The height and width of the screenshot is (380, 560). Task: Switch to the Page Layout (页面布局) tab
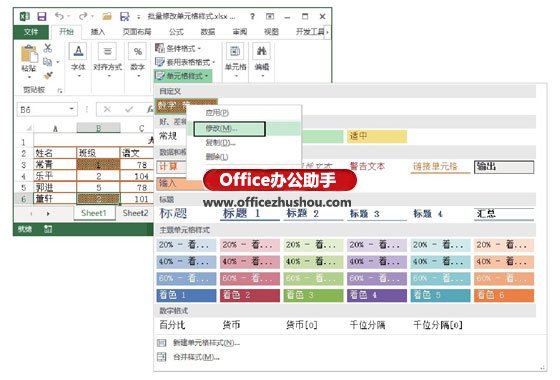[x=137, y=32]
